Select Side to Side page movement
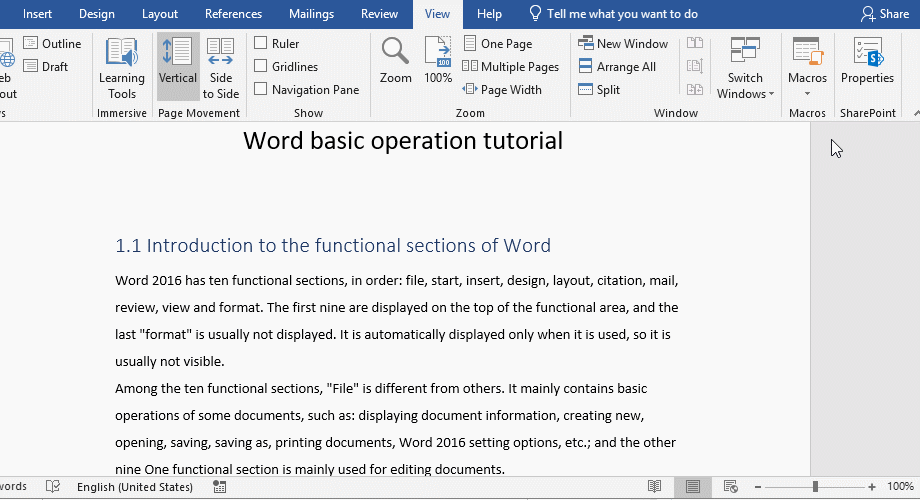 point(221,69)
